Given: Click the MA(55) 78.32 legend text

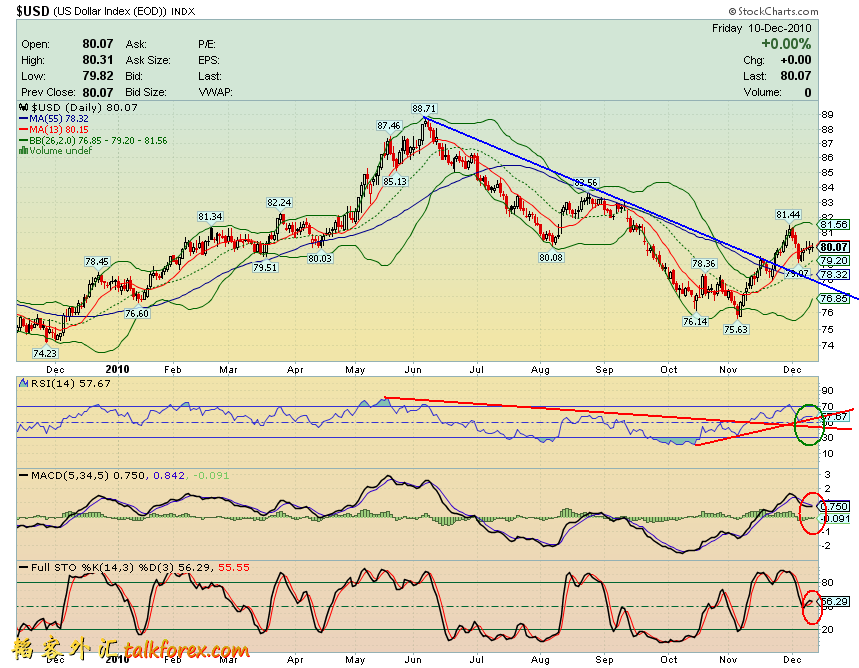Looking at the screenshot, I should (59, 118).
